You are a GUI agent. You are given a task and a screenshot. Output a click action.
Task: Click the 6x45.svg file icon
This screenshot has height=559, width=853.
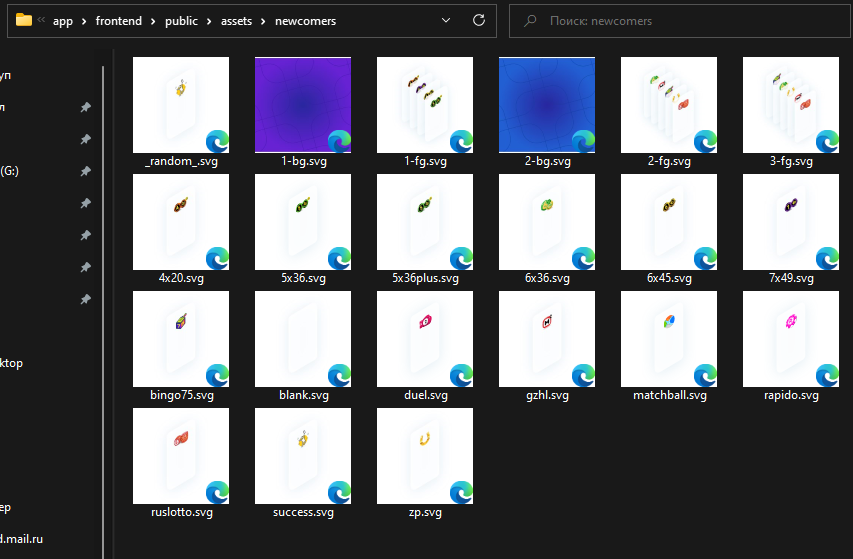669,222
